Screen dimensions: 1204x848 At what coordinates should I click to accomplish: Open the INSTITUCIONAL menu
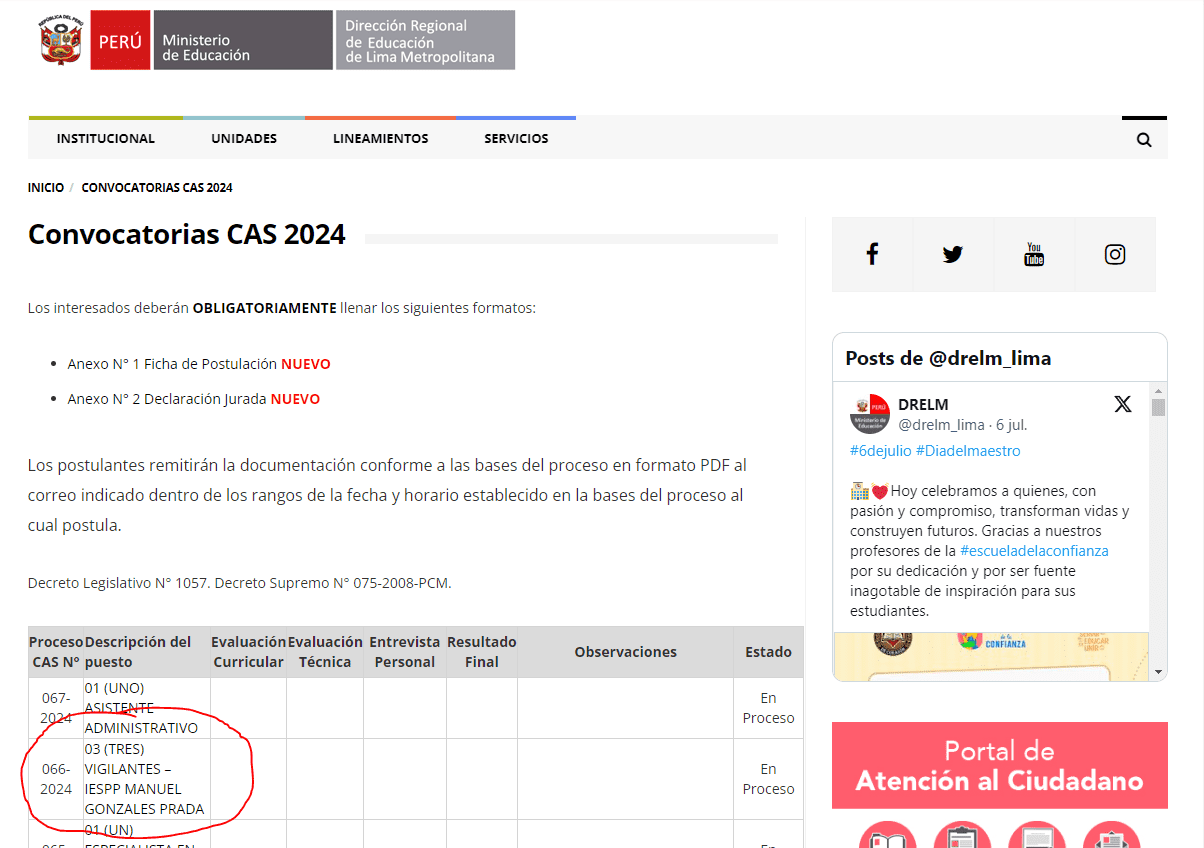pyautogui.click(x=106, y=139)
